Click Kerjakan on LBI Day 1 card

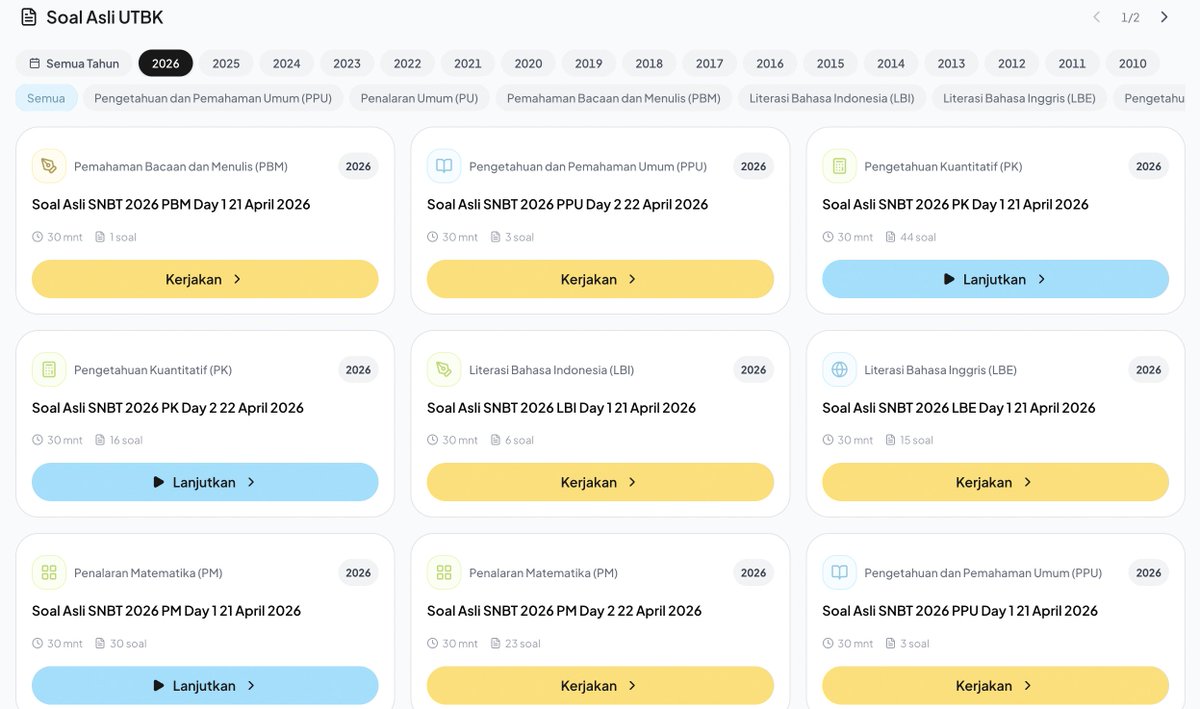600,482
